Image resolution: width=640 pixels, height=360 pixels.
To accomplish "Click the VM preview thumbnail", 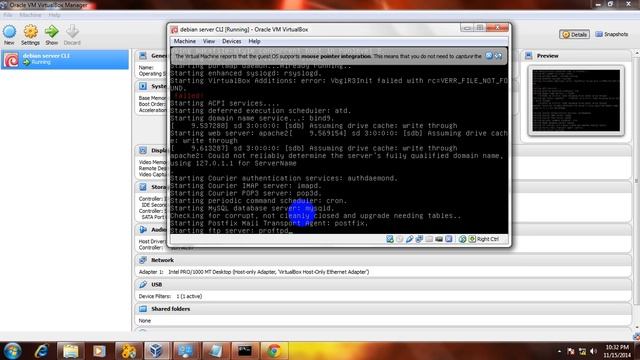I will 576,100.
